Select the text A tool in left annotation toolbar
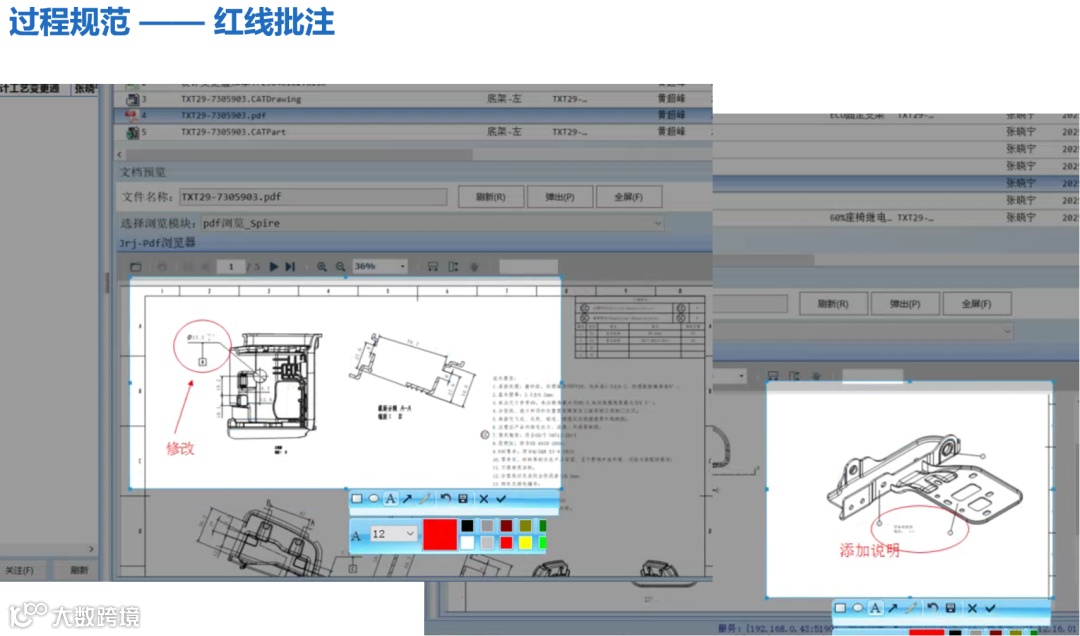The image size is (1080, 636). pos(391,498)
